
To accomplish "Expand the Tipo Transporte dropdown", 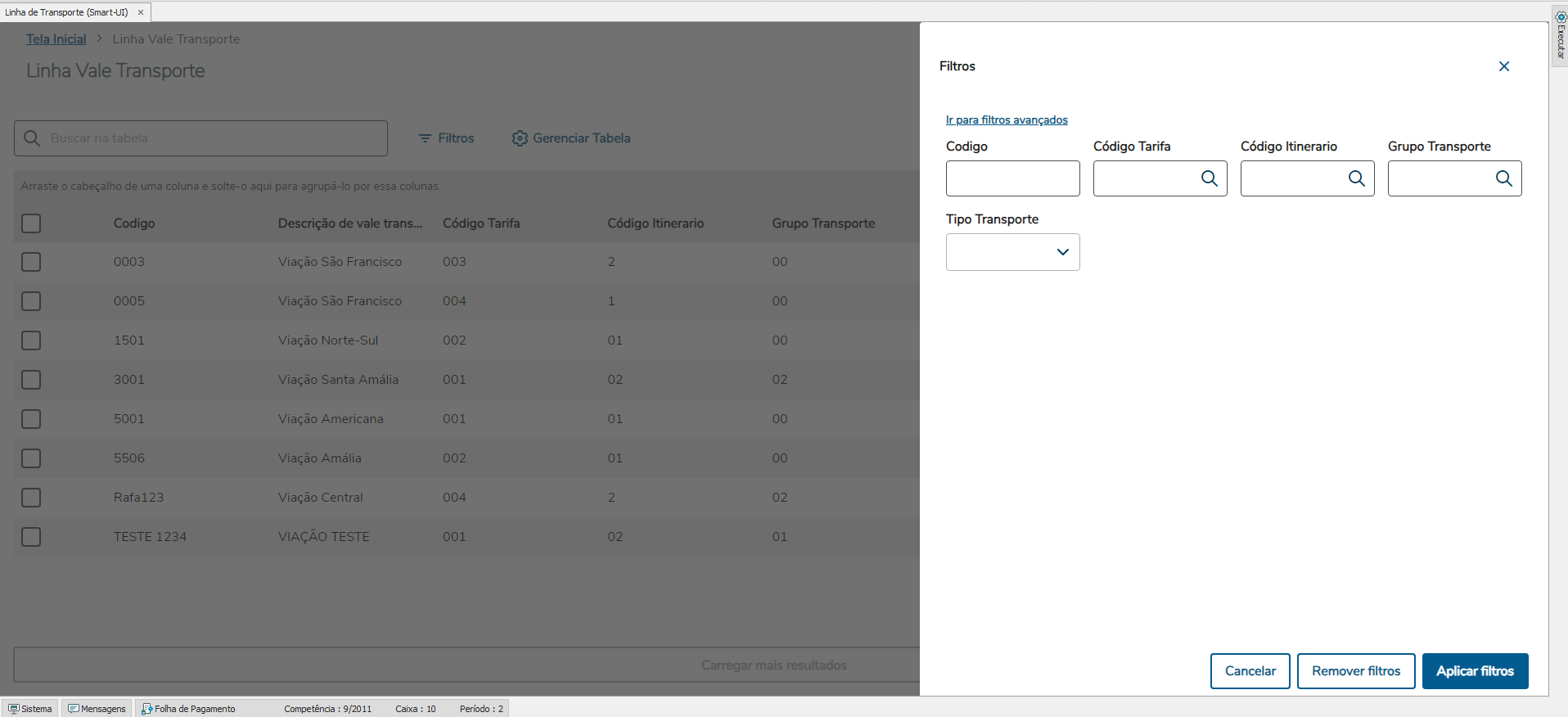I will pos(1062,252).
